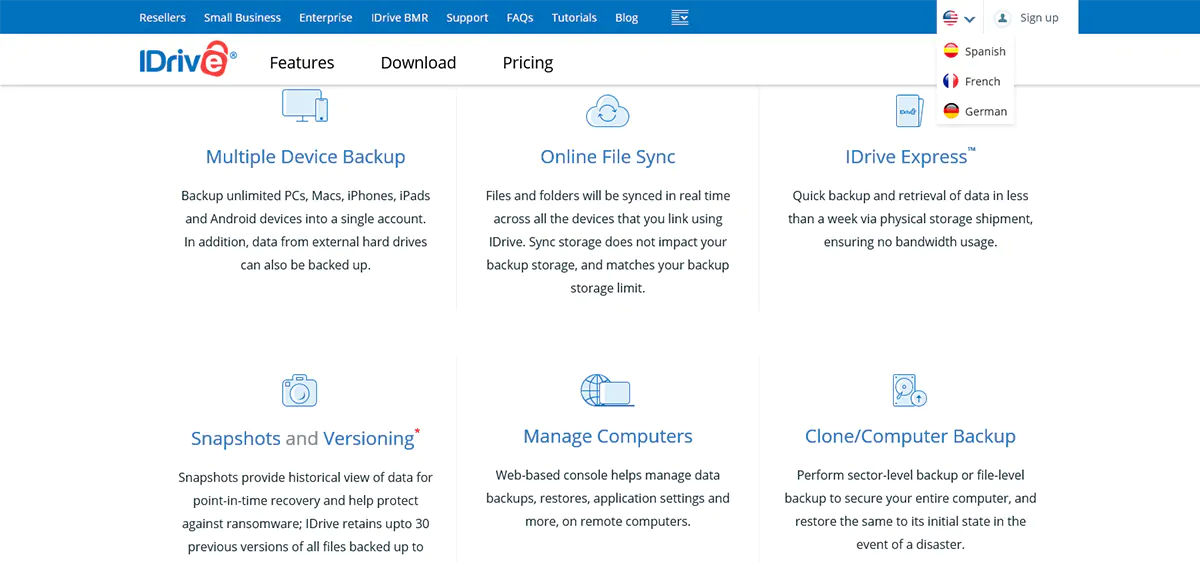Collapse the US flag language dropdown
Viewport: 1200px width, 562px height.
point(959,18)
